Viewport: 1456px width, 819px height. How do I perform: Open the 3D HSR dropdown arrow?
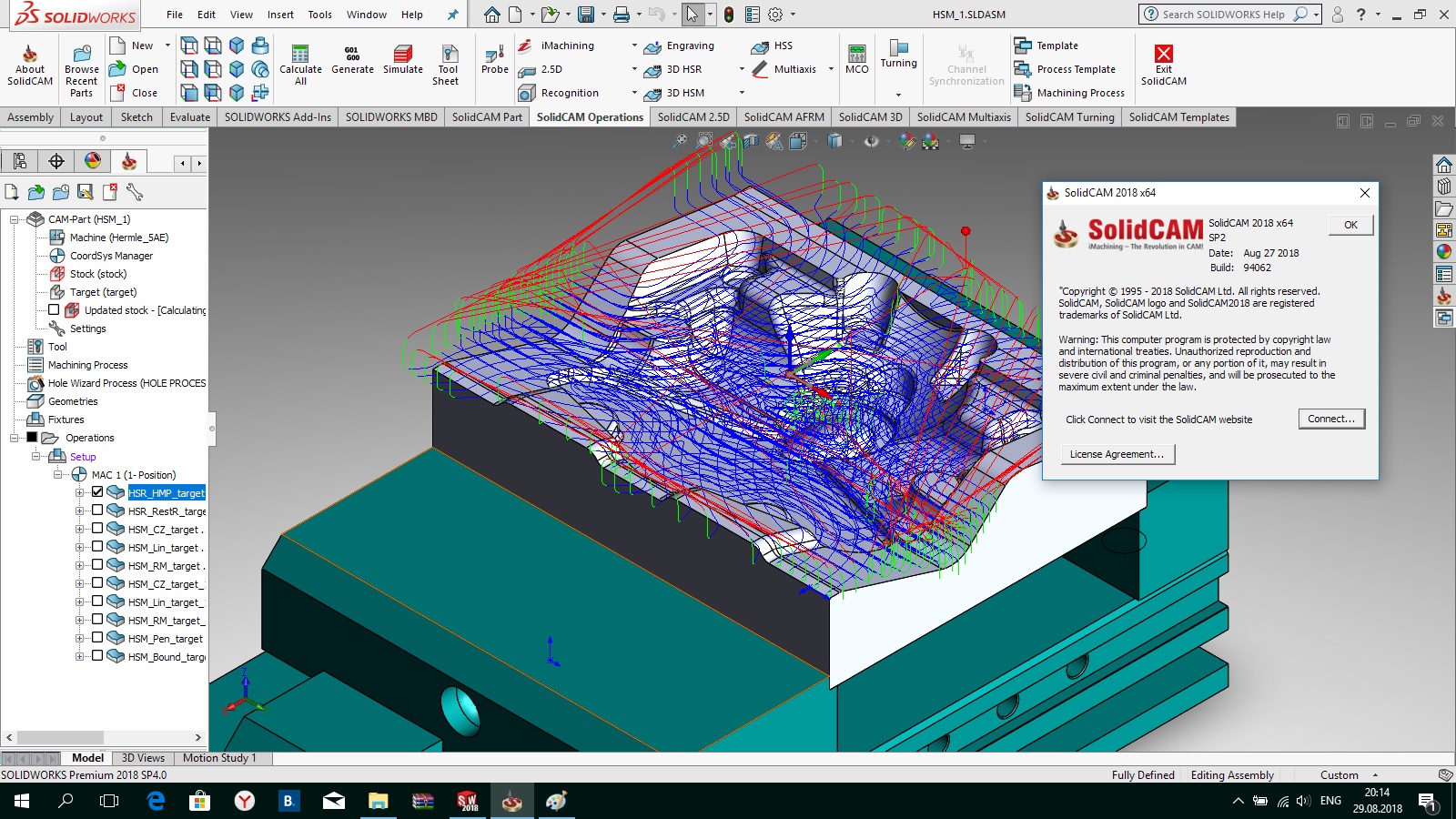741,69
